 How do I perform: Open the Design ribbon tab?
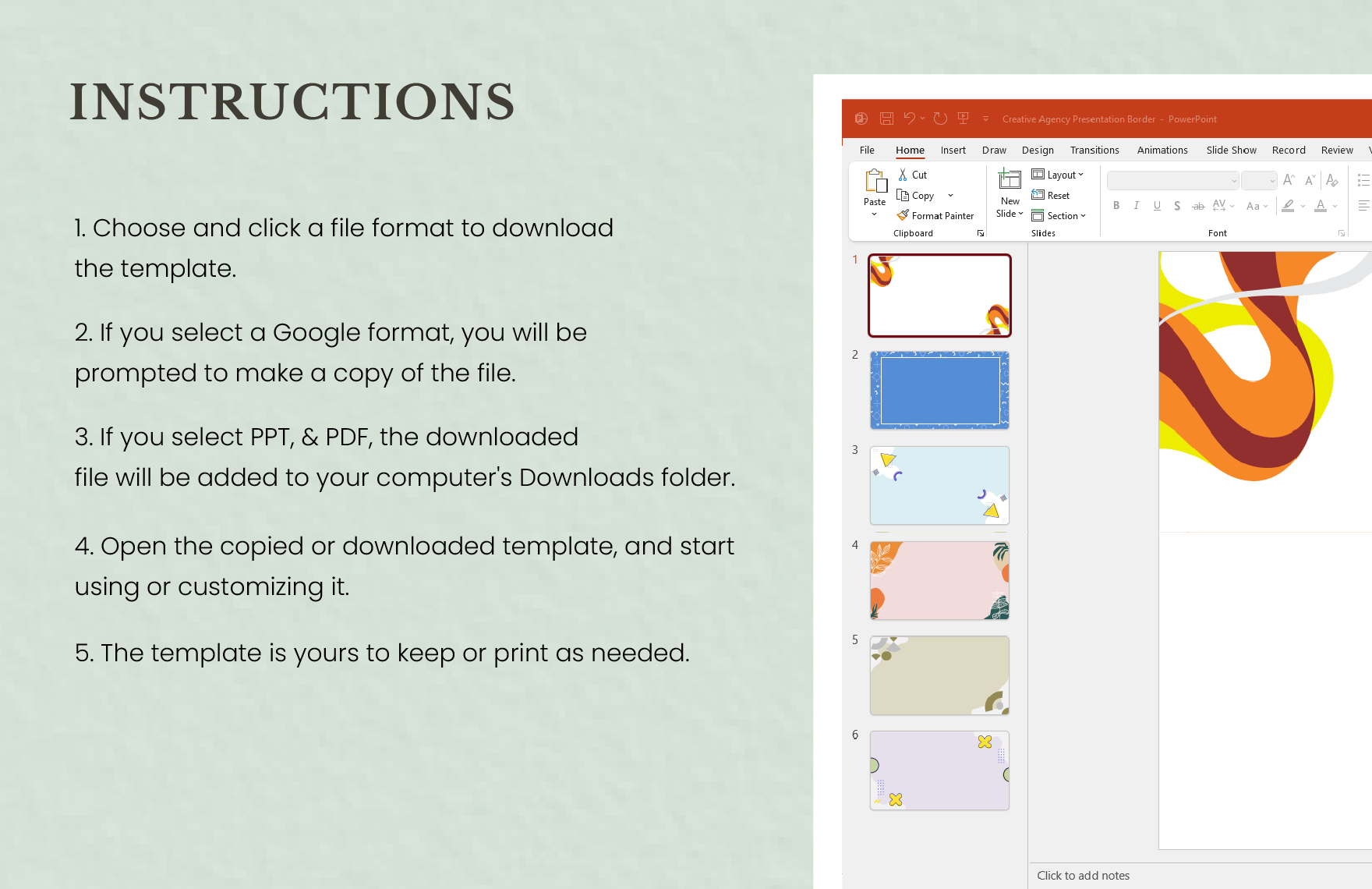tap(1037, 151)
